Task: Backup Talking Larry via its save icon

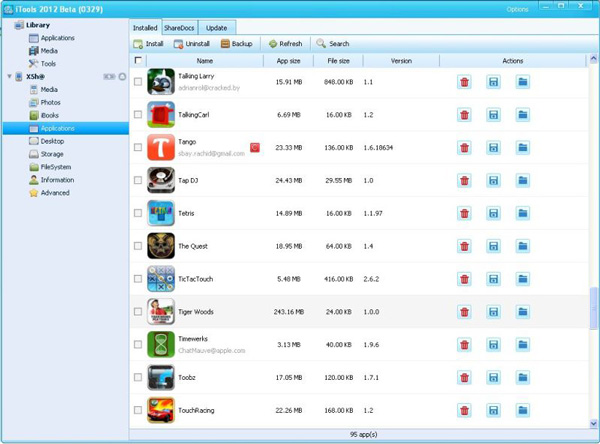Action: pos(493,82)
